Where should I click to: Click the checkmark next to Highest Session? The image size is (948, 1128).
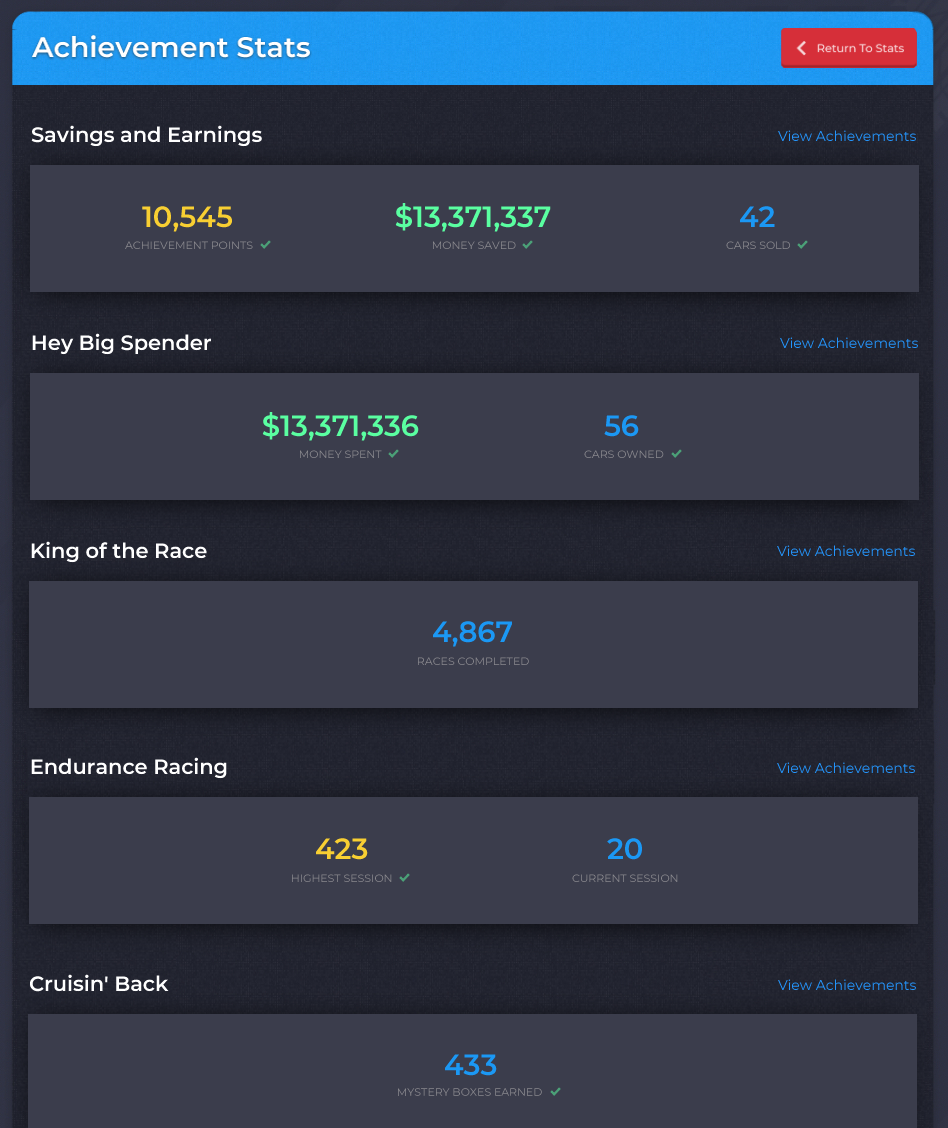[x=404, y=878]
